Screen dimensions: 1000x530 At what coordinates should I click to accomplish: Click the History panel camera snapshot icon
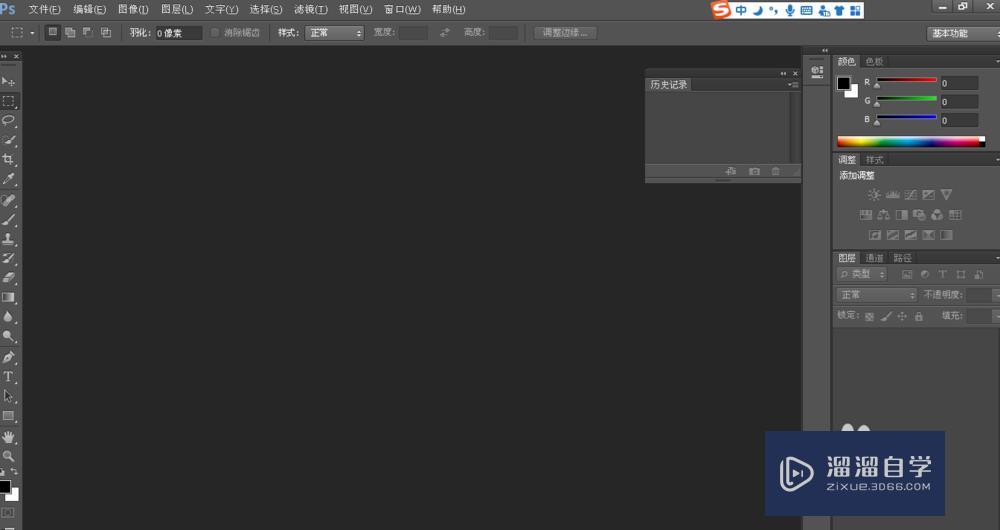[754, 171]
